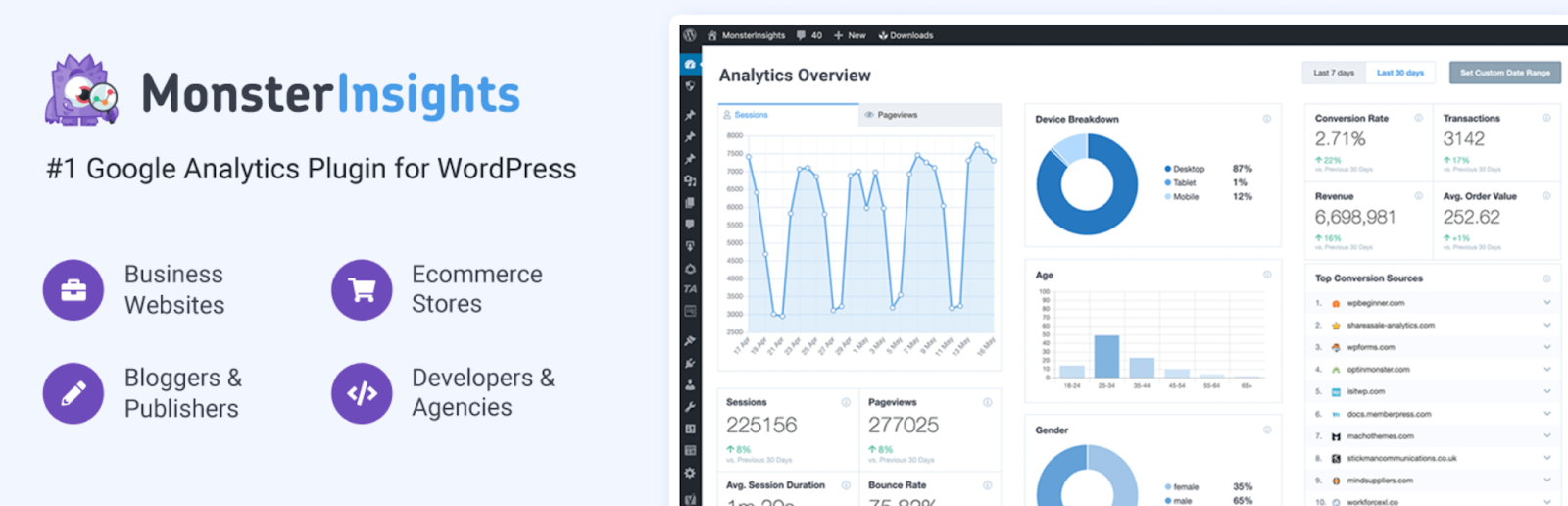The image size is (1568, 506).
Task: Click the info icon beside Conversion Rate
Action: click(1418, 118)
